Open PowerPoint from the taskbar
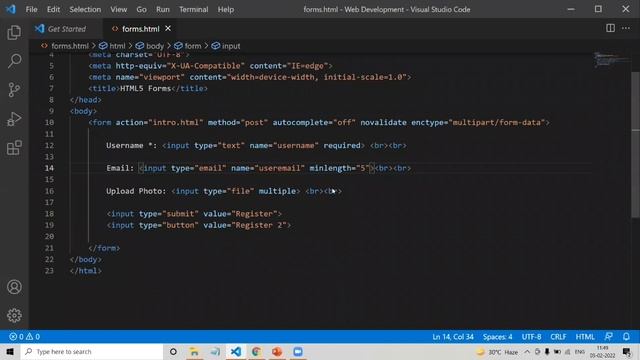Image resolution: width=640 pixels, height=360 pixels. [x=277, y=351]
